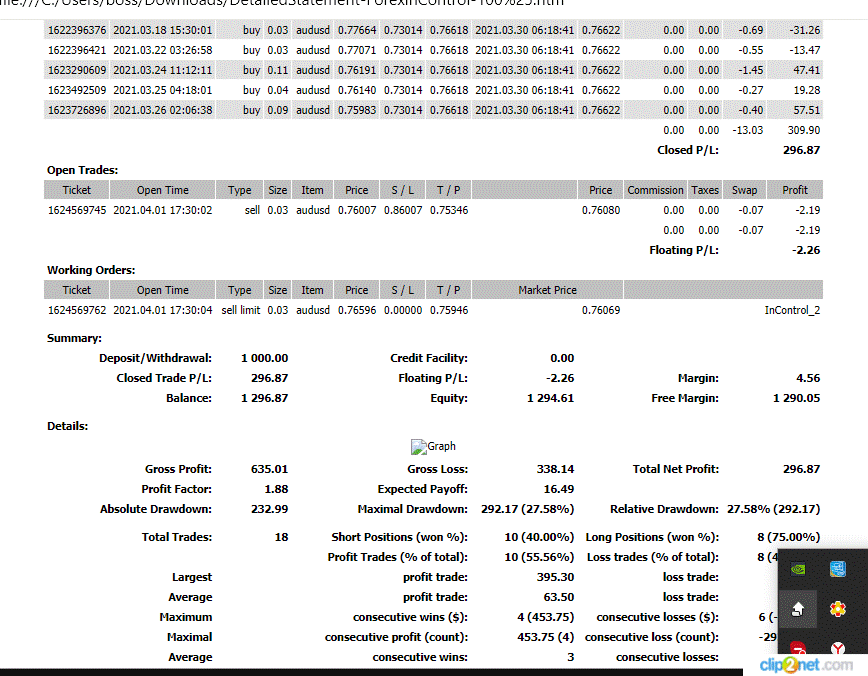Select working order ticket 1624569762
The height and width of the screenshot is (676, 868).
pos(77,310)
